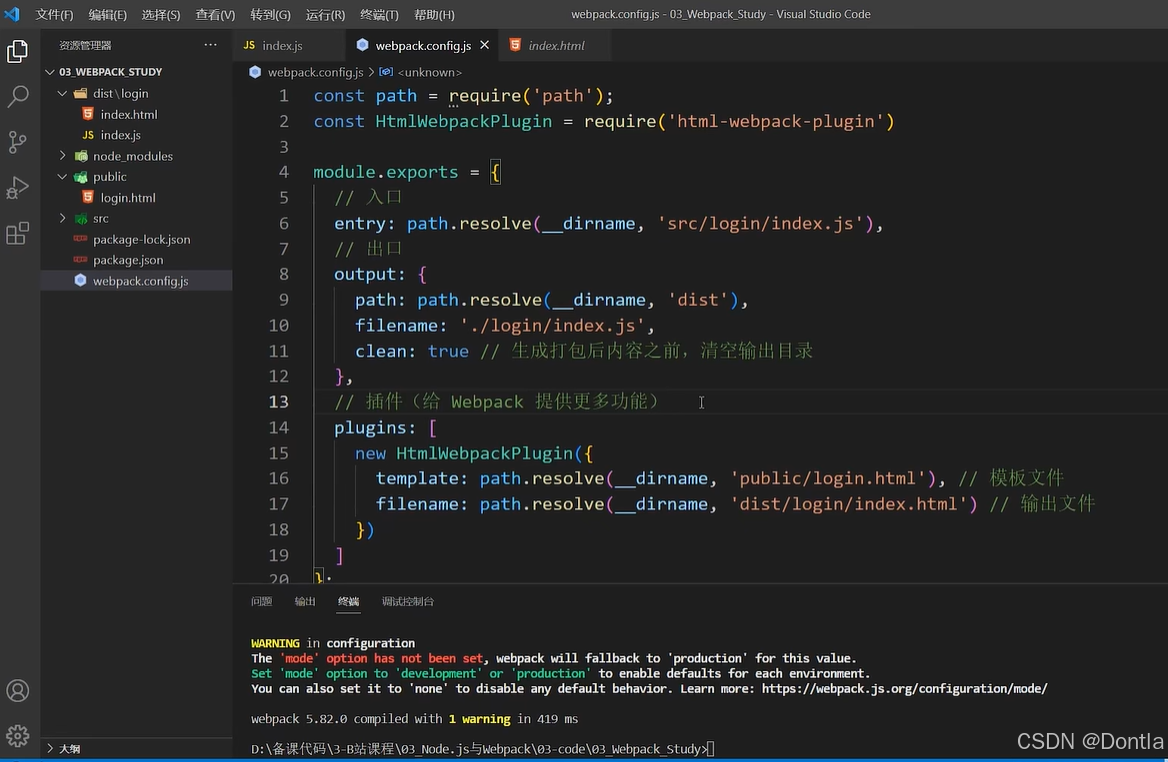This screenshot has width=1168, height=762.
Task: Collapse the dist\login folder chevron
Action: 63,93
